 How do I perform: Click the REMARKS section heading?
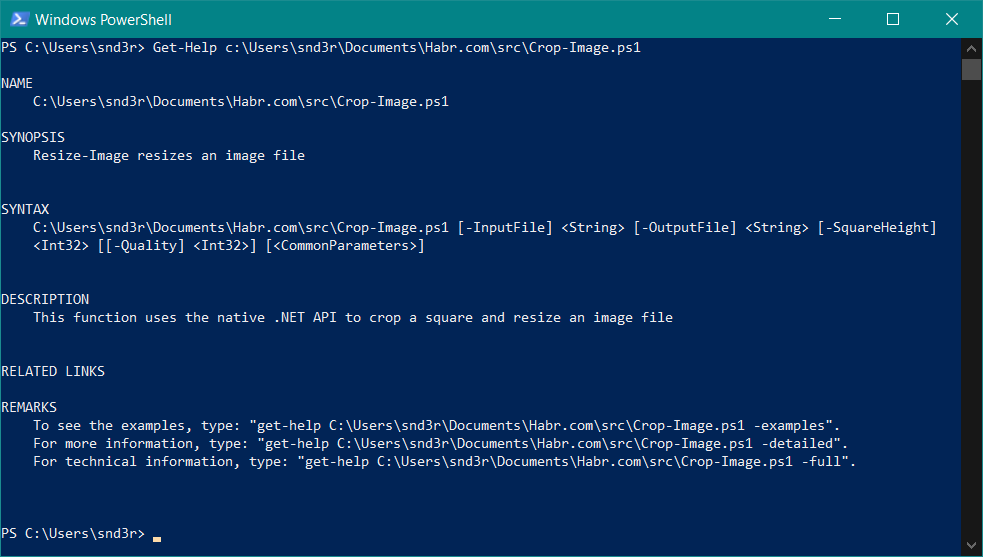point(29,407)
